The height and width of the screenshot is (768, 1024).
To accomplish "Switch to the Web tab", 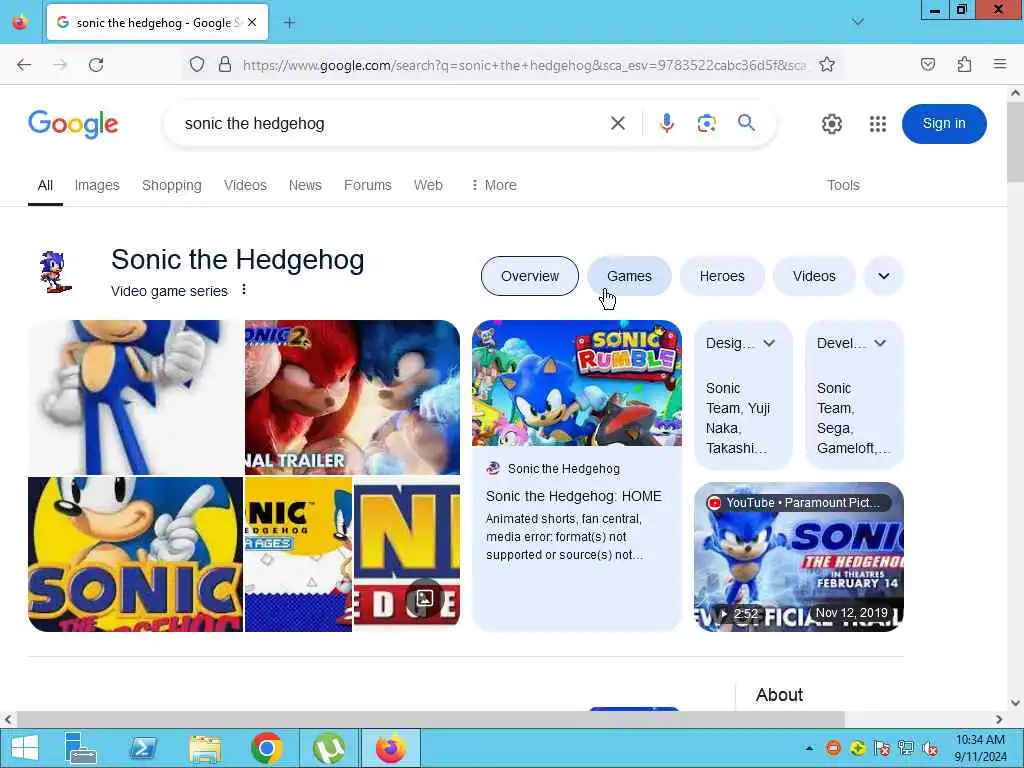I will (x=428, y=185).
